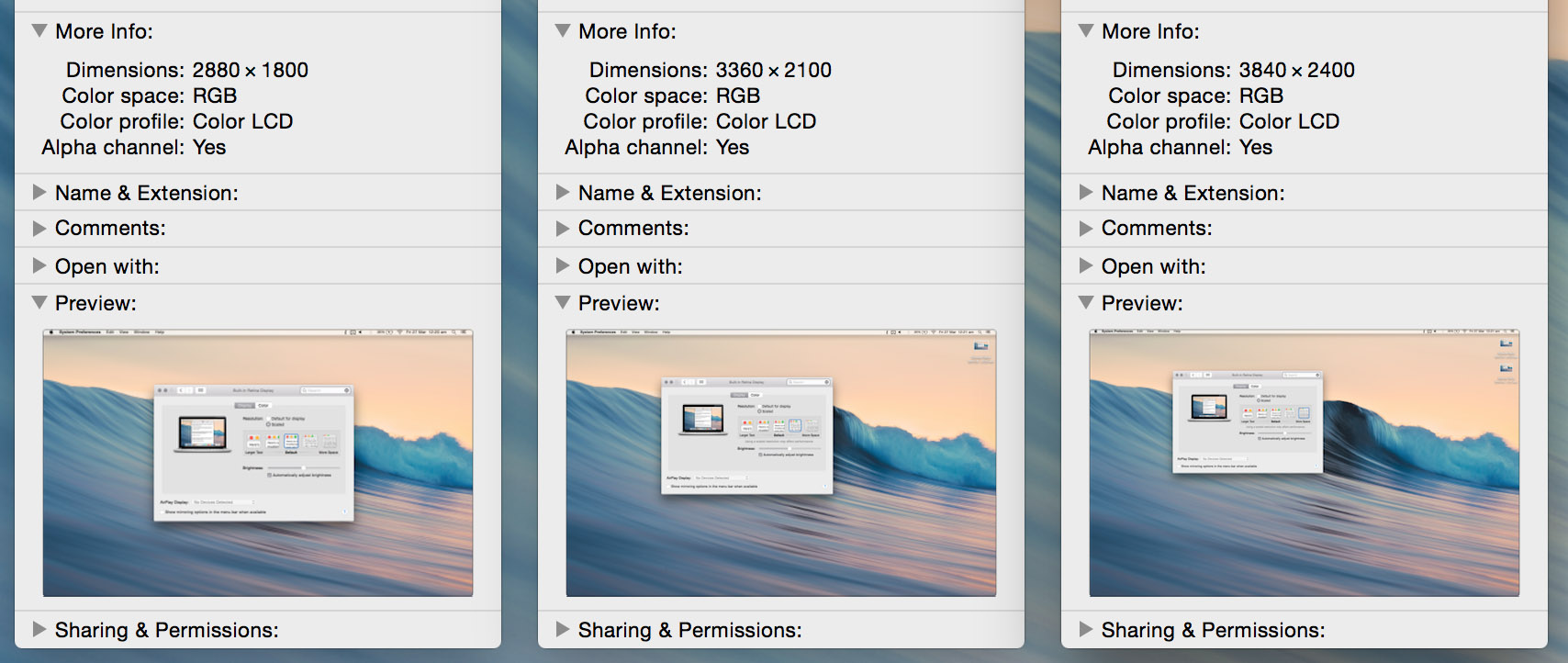The image size is (1568, 663).
Task: Click RGB color space value in 2880 × 1800 window
Action: pyautogui.click(x=215, y=96)
